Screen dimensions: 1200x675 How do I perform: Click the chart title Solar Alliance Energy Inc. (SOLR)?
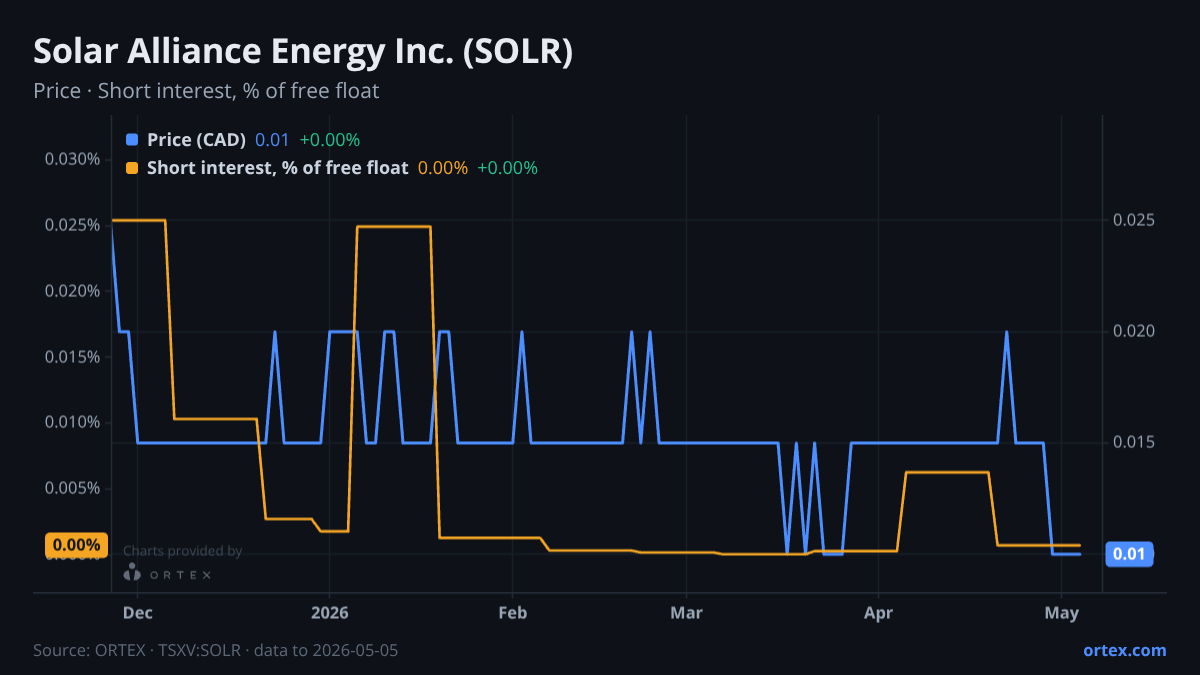303,51
